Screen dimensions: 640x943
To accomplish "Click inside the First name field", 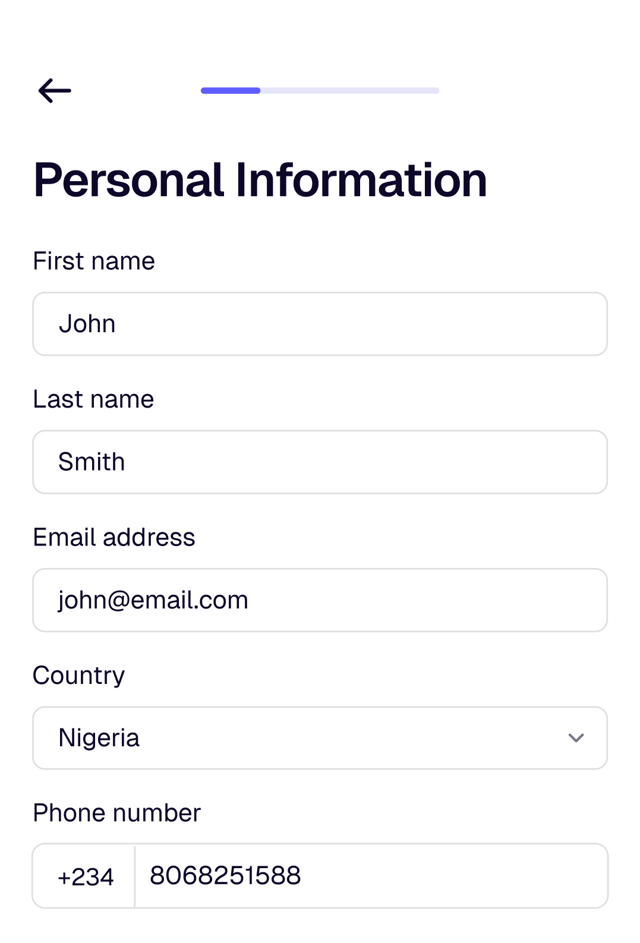I will coord(320,324).
